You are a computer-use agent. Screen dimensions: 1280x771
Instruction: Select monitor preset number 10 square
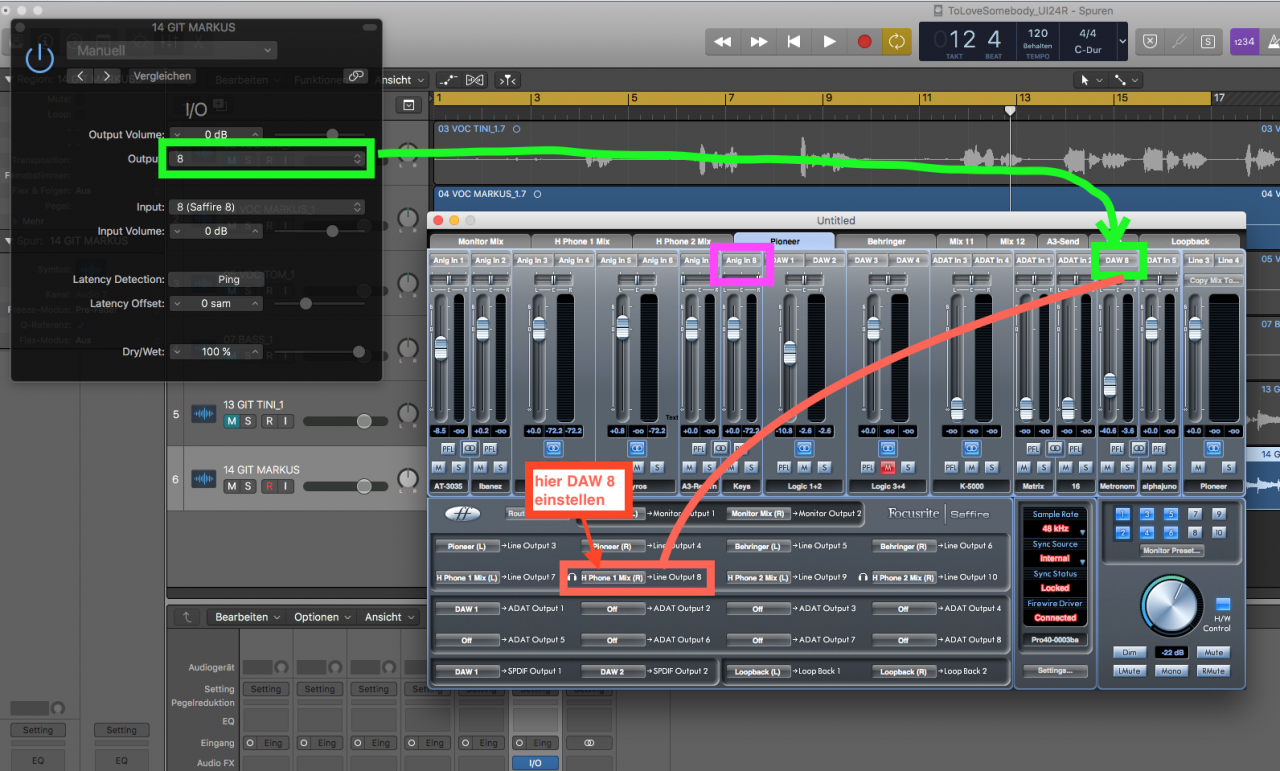click(x=1218, y=533)
